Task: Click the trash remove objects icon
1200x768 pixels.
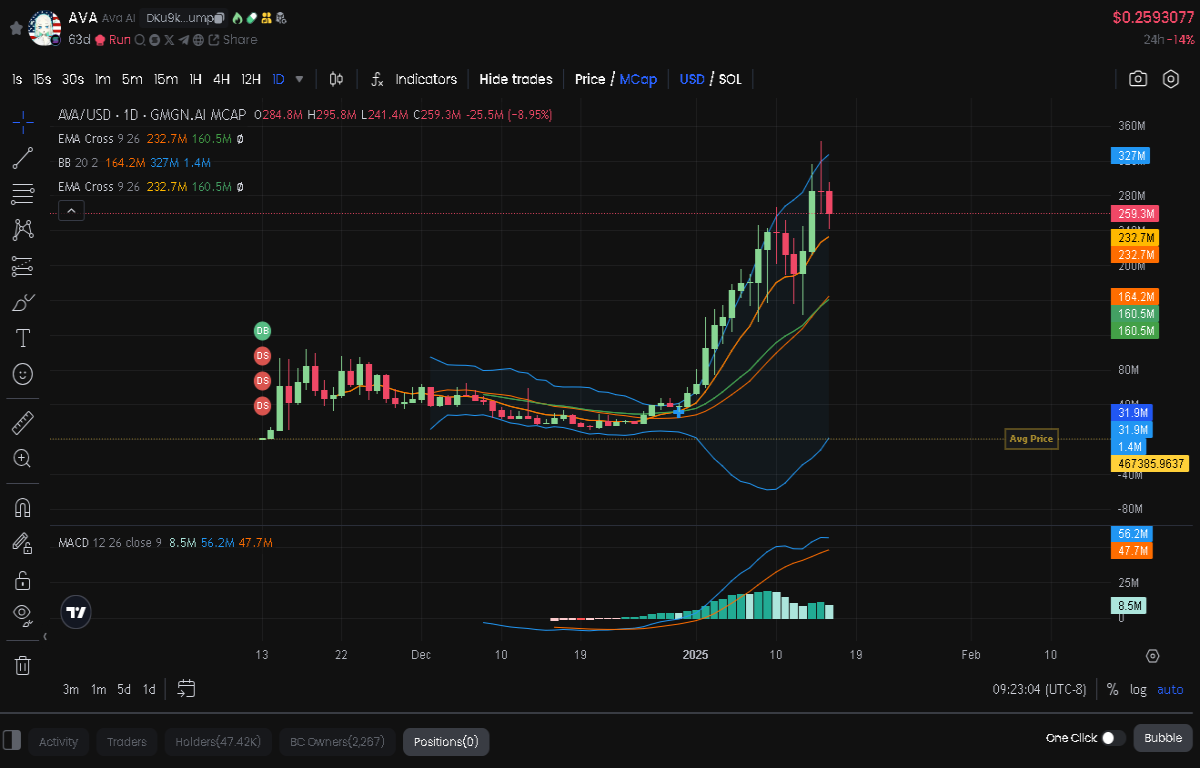Action: [x=22, y=665]
